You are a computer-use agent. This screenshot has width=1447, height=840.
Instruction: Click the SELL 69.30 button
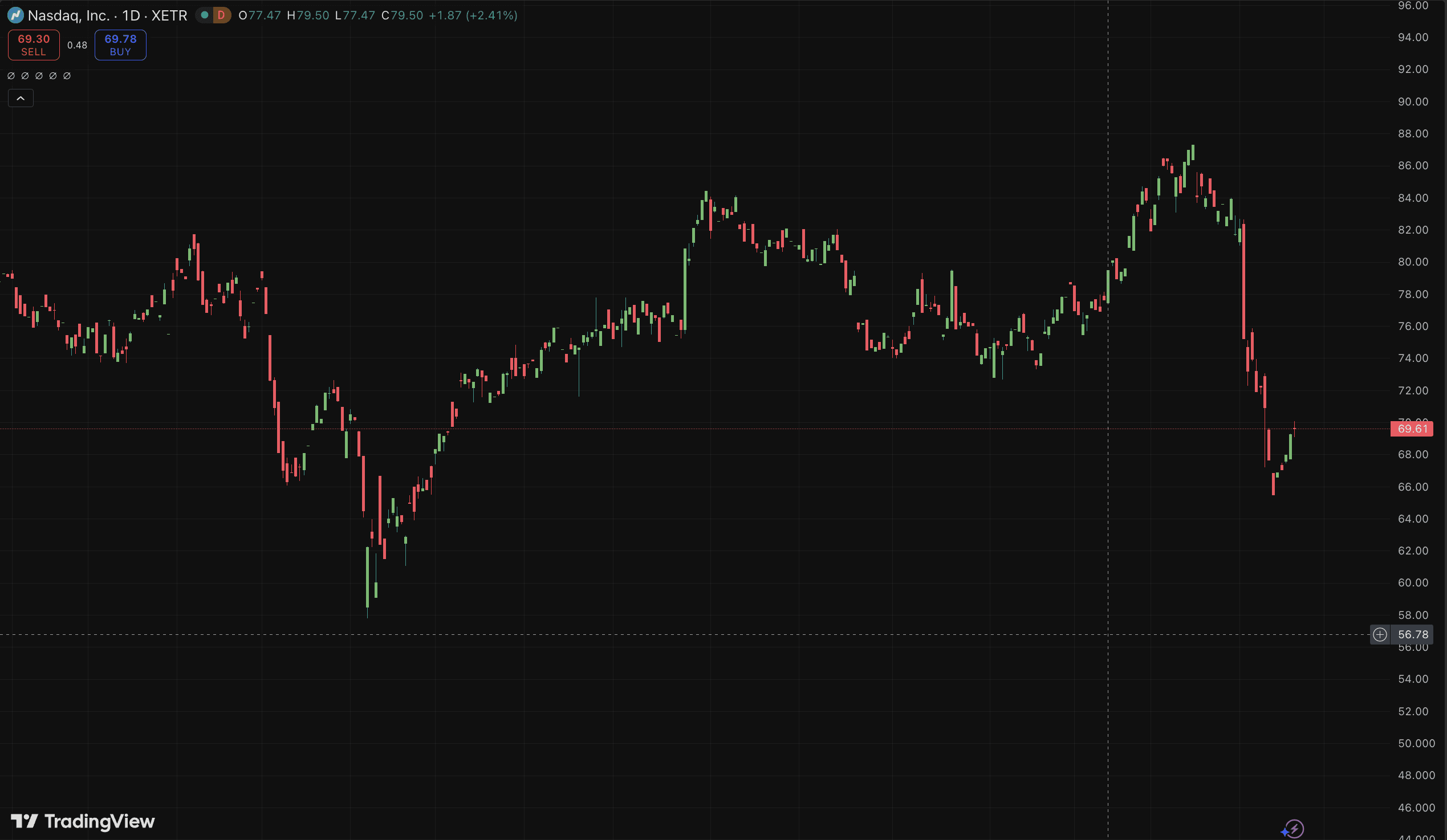click(x=34, y=45)
